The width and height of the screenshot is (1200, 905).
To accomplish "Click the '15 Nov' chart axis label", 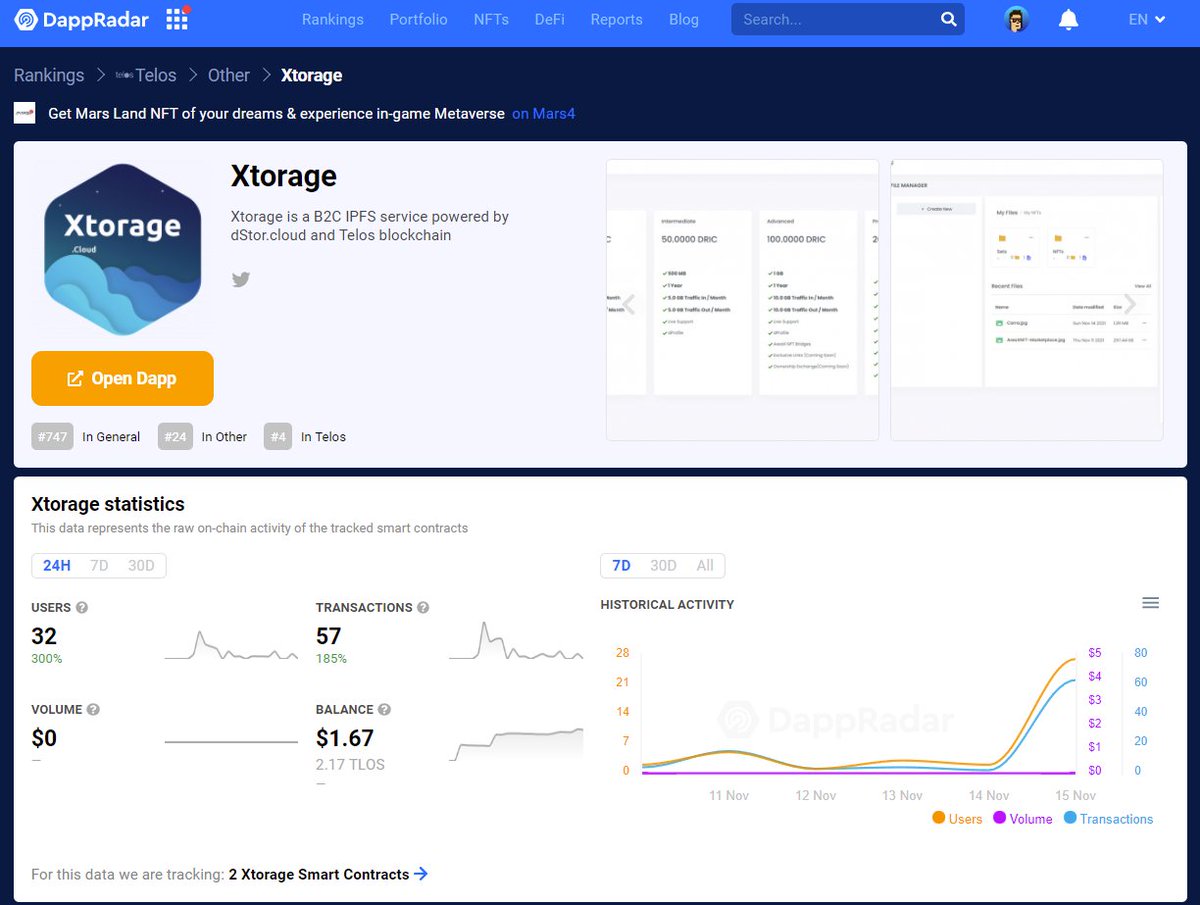I will point(1076,795).
